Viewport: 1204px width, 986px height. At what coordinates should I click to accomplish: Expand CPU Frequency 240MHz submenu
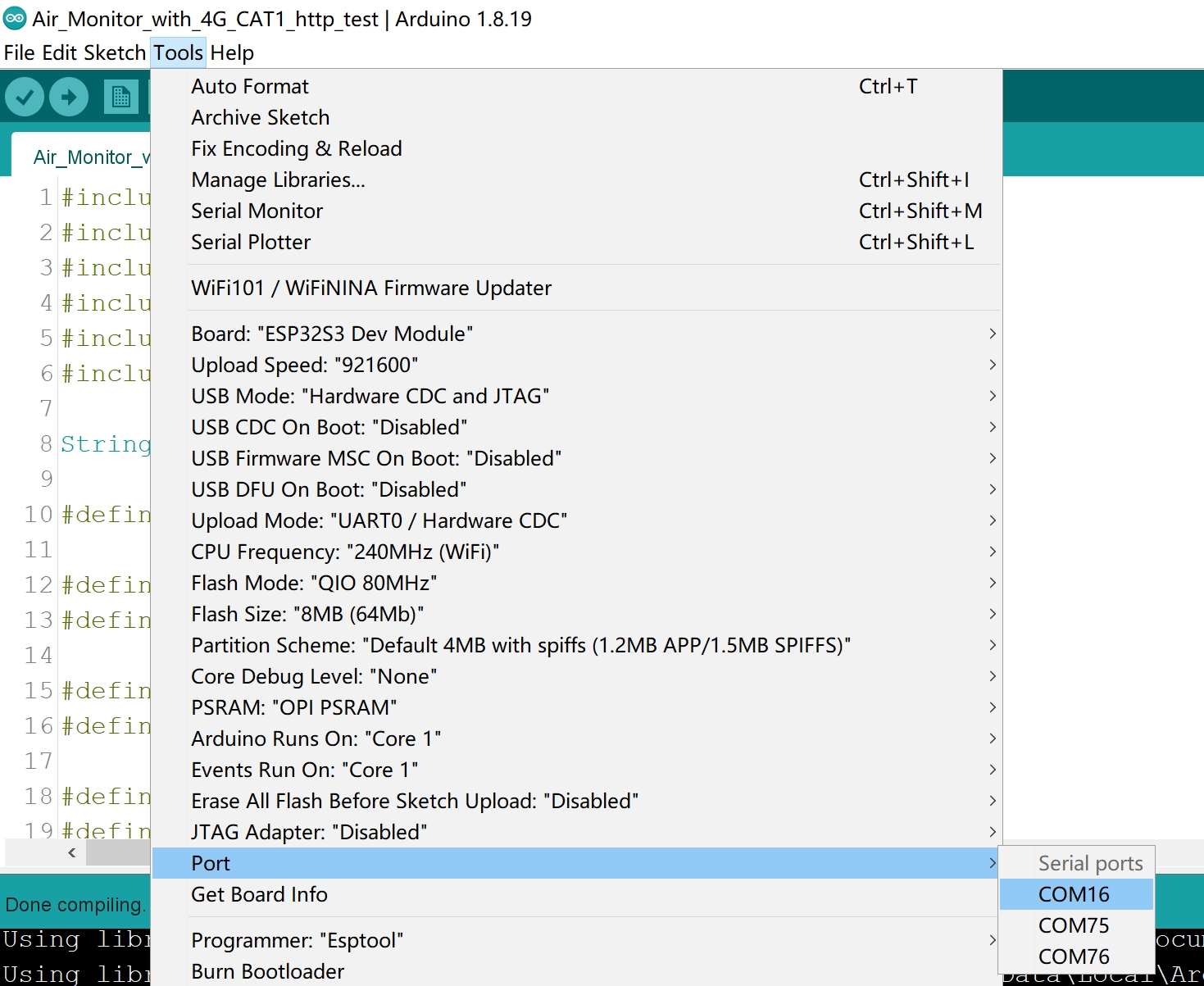pyautogui.click(x=576, y=552)
